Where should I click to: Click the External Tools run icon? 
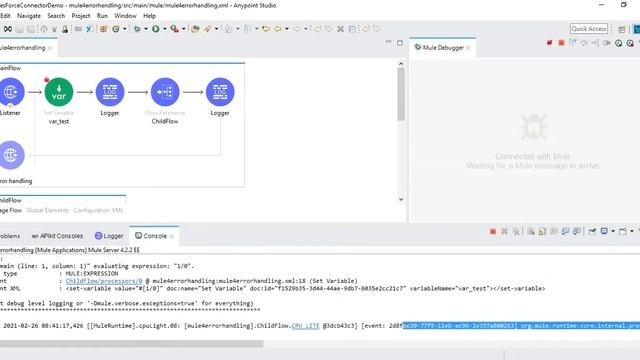(175, 29)
